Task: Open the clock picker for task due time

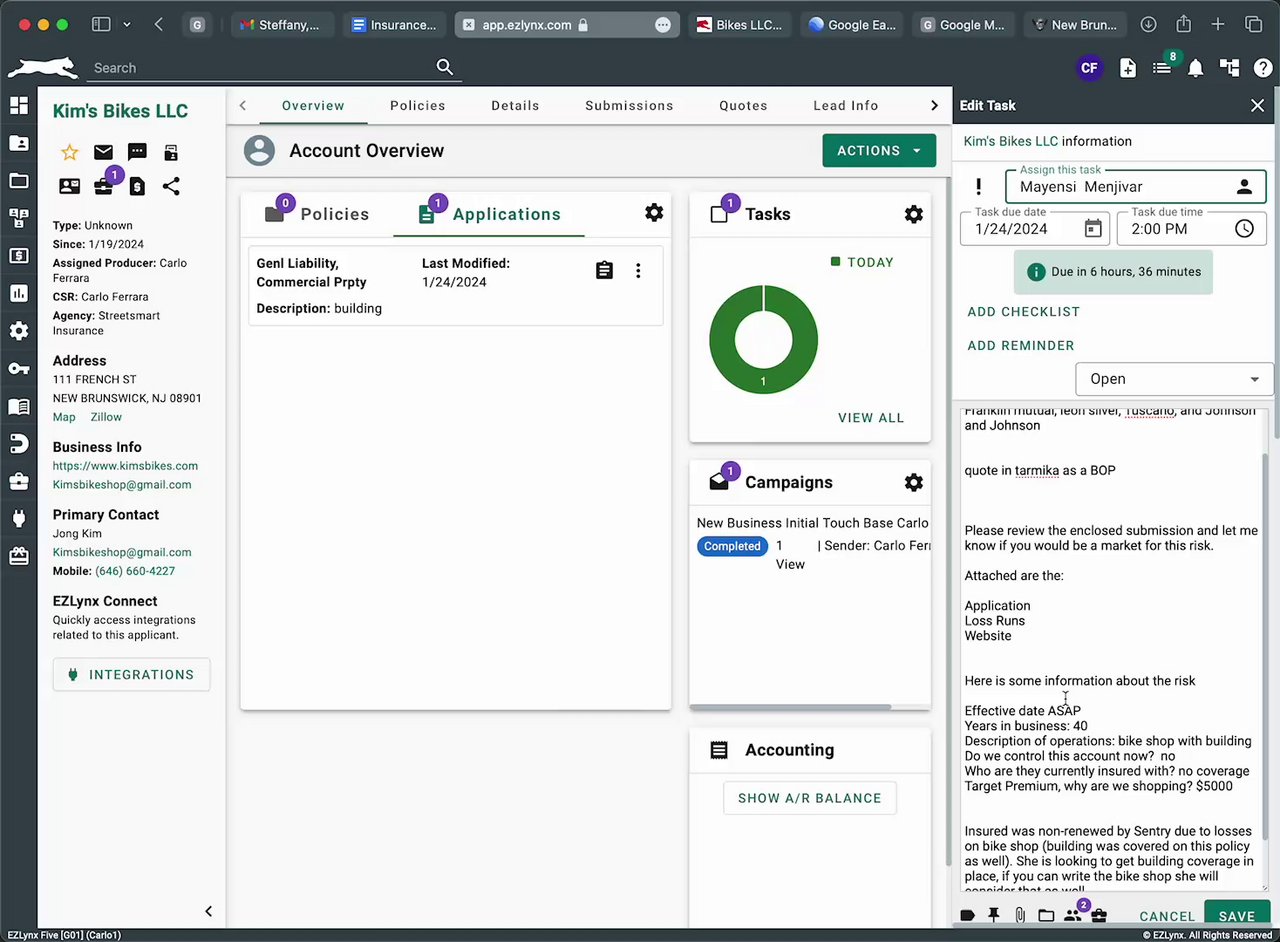Action: coord(1244,229)
